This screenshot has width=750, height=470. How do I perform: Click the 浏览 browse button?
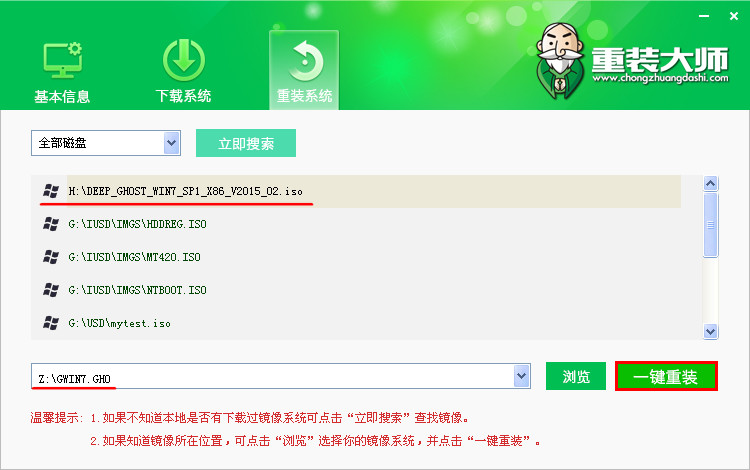[576, 376]
